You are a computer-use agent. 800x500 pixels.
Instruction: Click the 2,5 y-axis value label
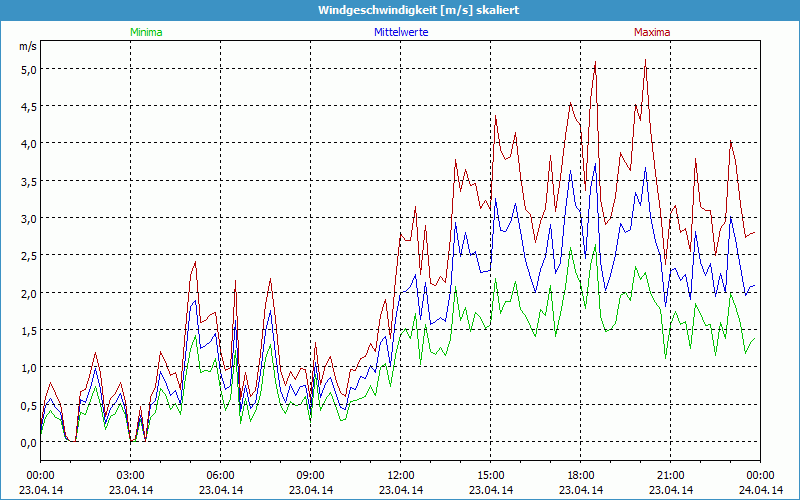pyautogui.click(x=27, y=256)
